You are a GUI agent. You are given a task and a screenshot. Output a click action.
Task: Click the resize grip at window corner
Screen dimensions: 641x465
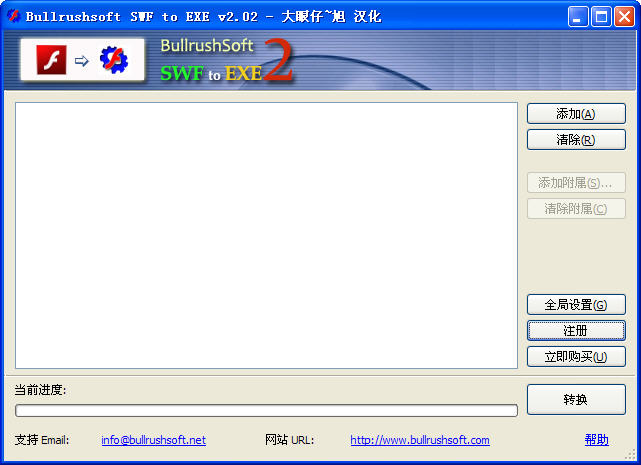[630, 454]
